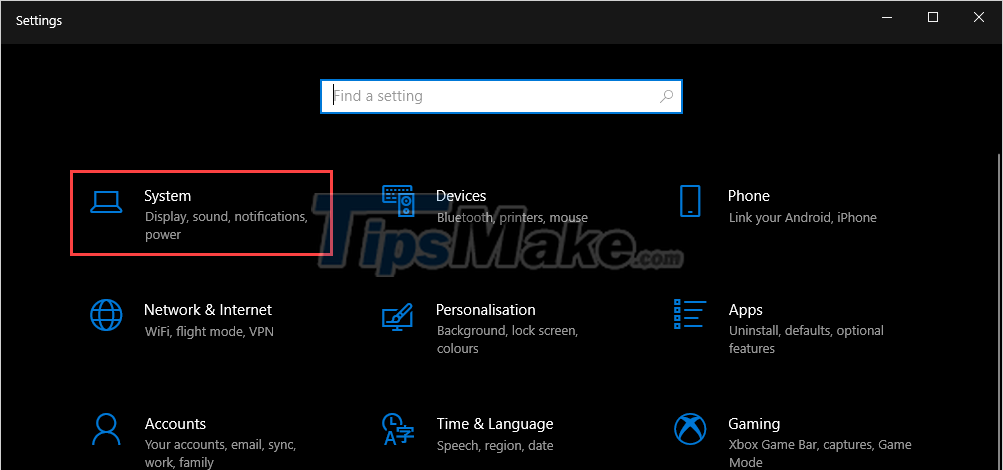
Task: Click "Background, lock screen, colours" text
Action: [x=507, y=340]
